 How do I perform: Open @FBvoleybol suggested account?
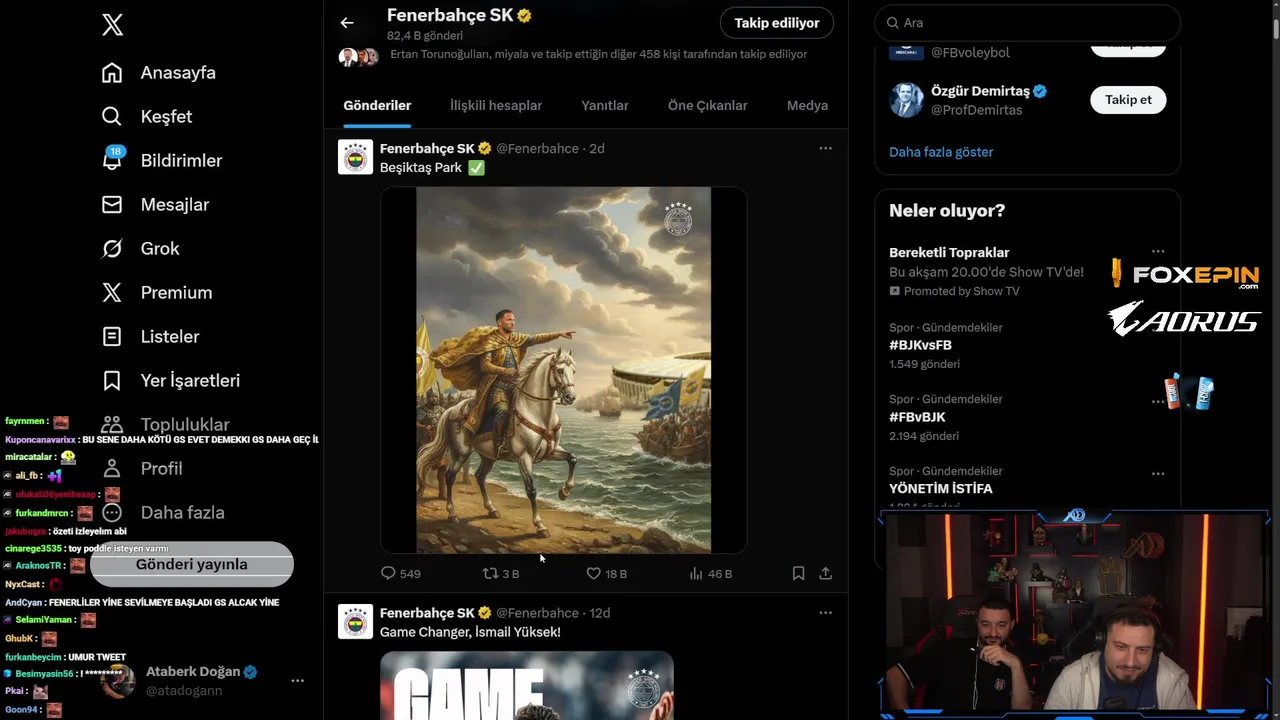click(970, 53)
